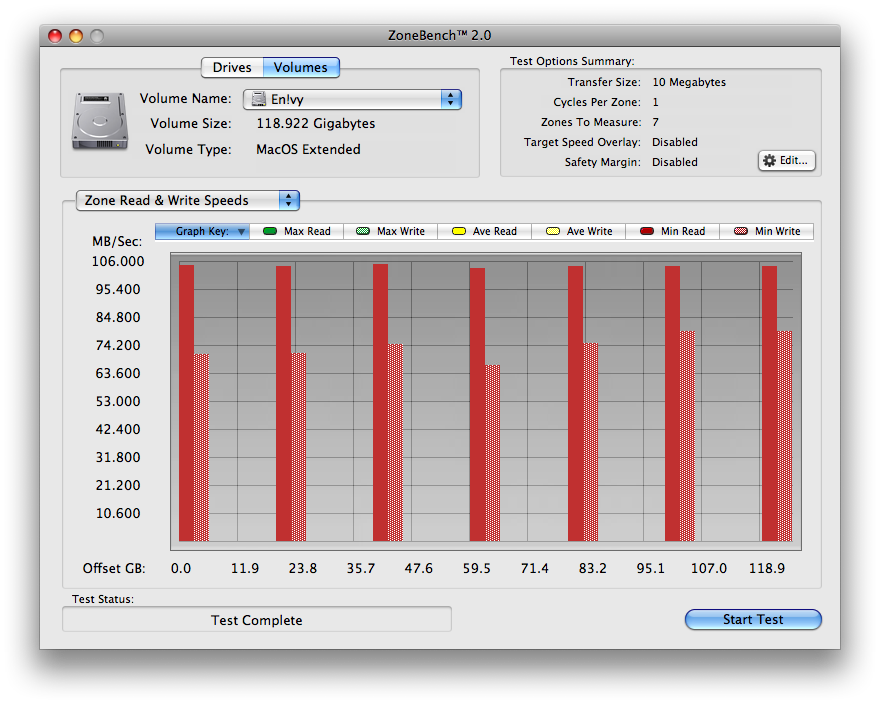The width and height of the screenshot is (880, 704).
Task: Open the Zone Read & Write Speeds dropdown
Action: [188, 200]
